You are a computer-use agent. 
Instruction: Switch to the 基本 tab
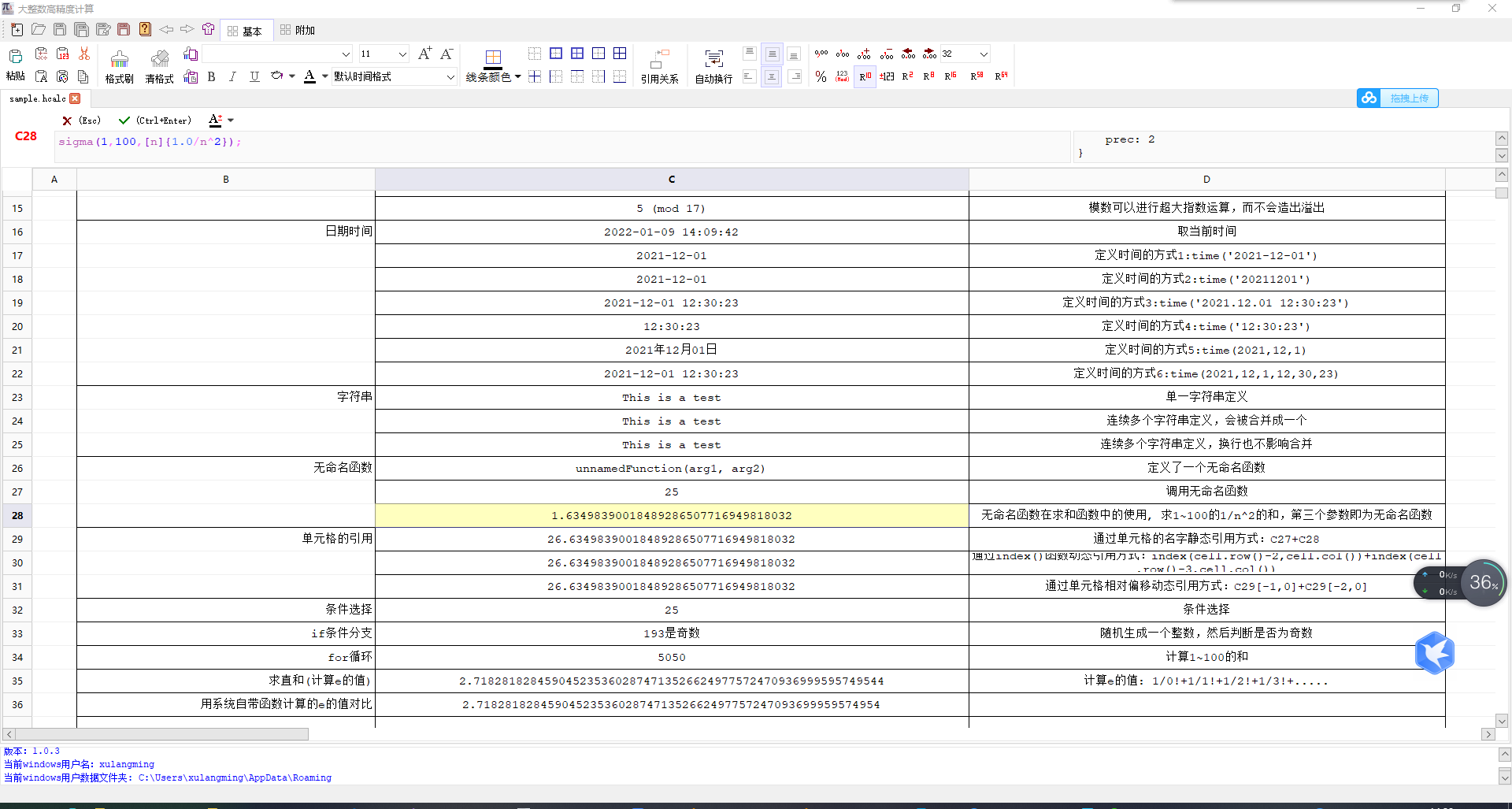tap(245, 31)
